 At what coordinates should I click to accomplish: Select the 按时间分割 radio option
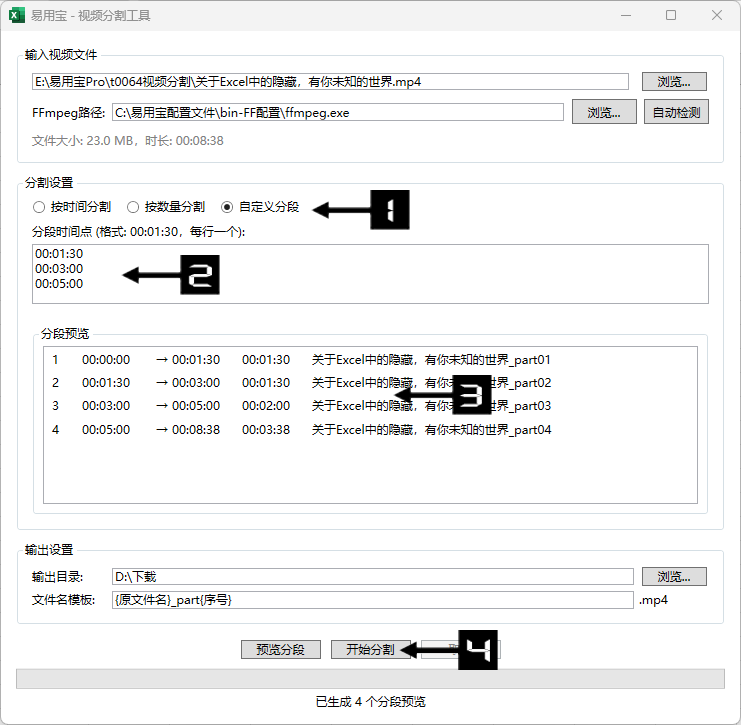(x=40, y=207)
